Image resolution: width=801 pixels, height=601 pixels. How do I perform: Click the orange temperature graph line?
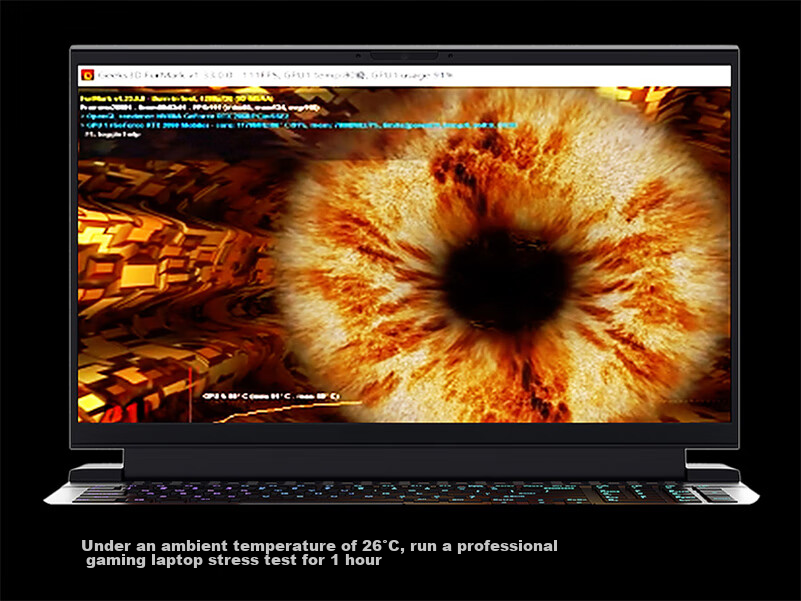(288, 411)
